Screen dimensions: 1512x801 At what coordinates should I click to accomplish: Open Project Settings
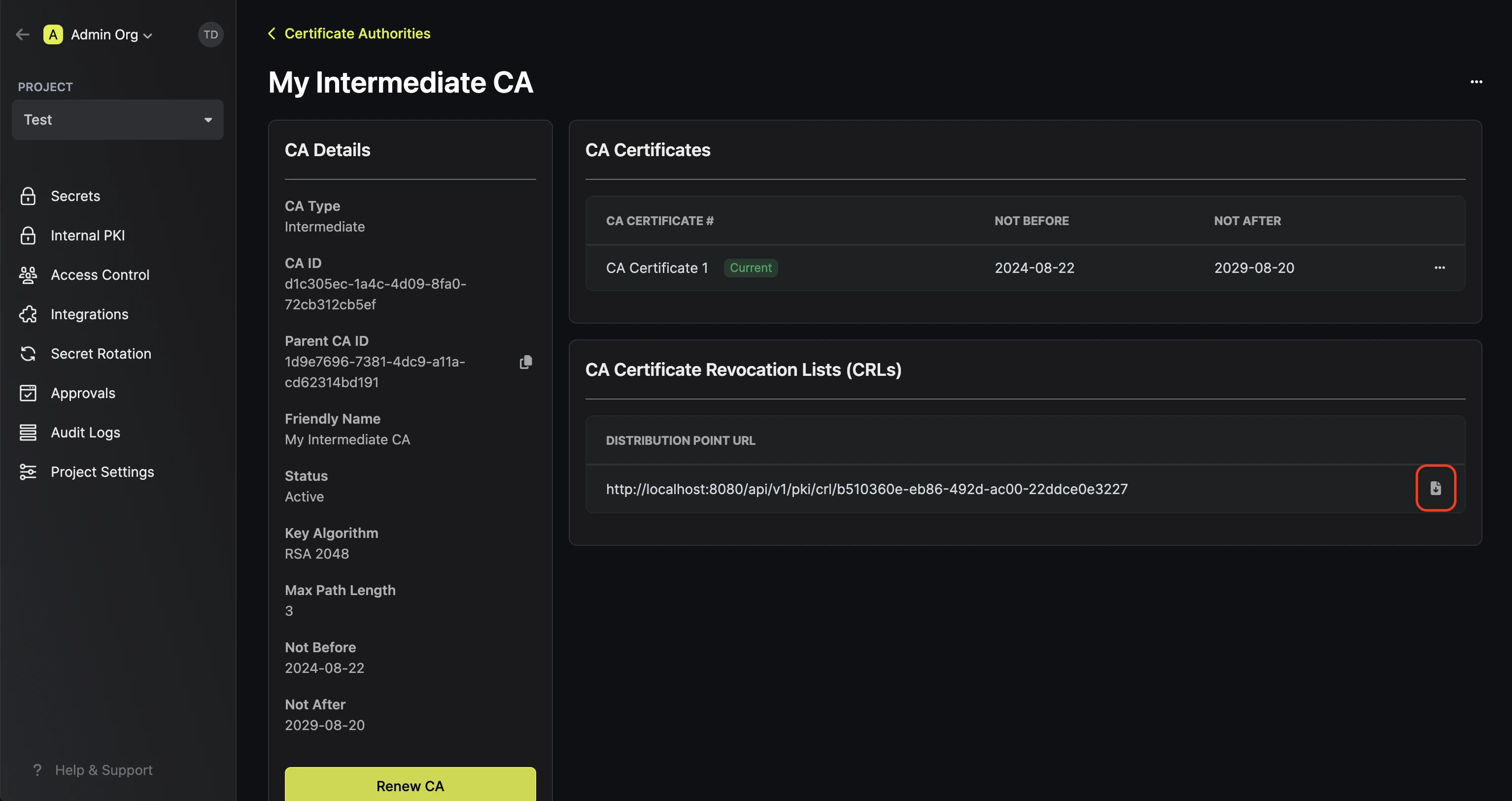[102, 472]
